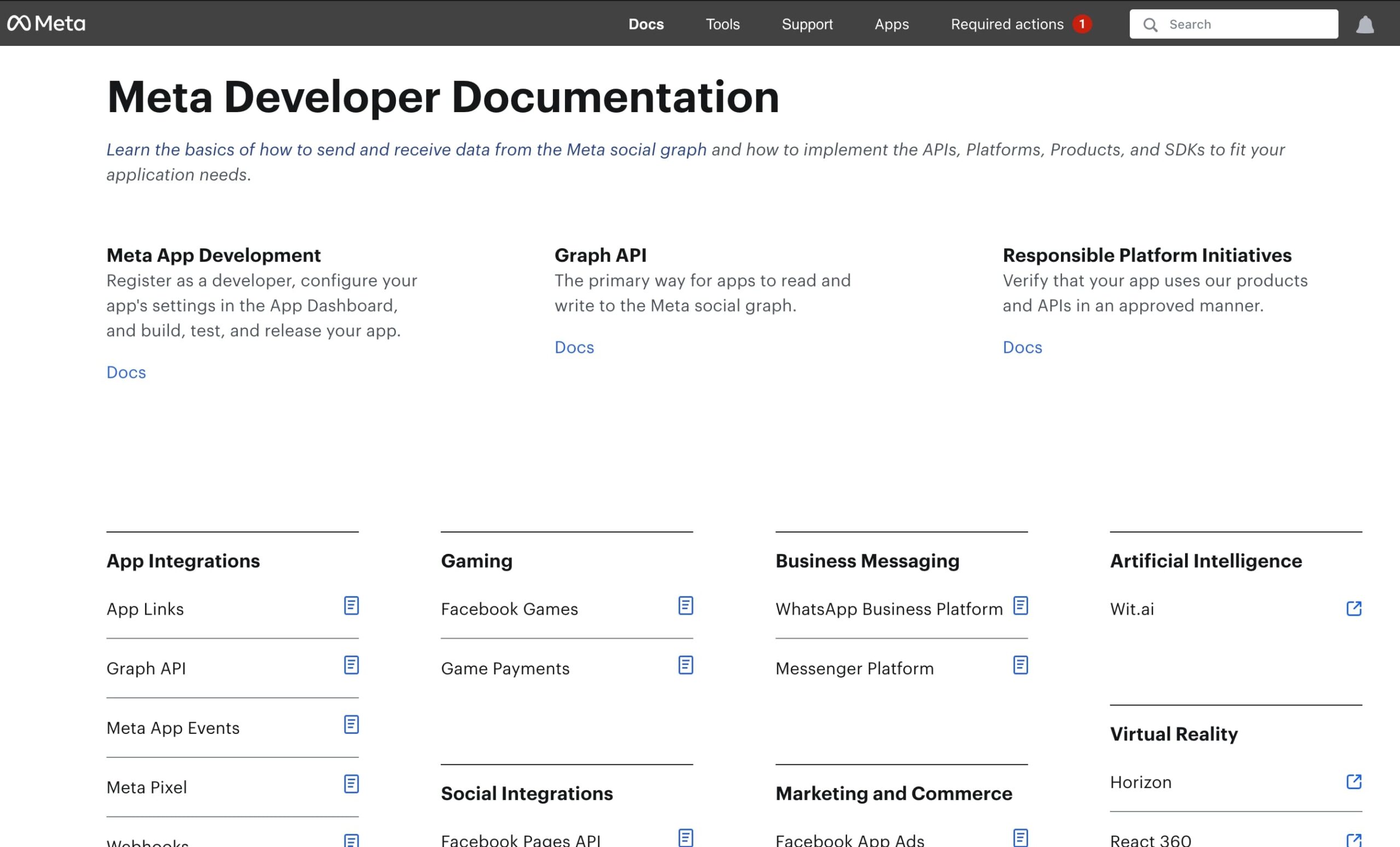Screen dimensions: 1400x847
Task: Click the external link icon beside Wit.ai
Action: pos(1354,609)
